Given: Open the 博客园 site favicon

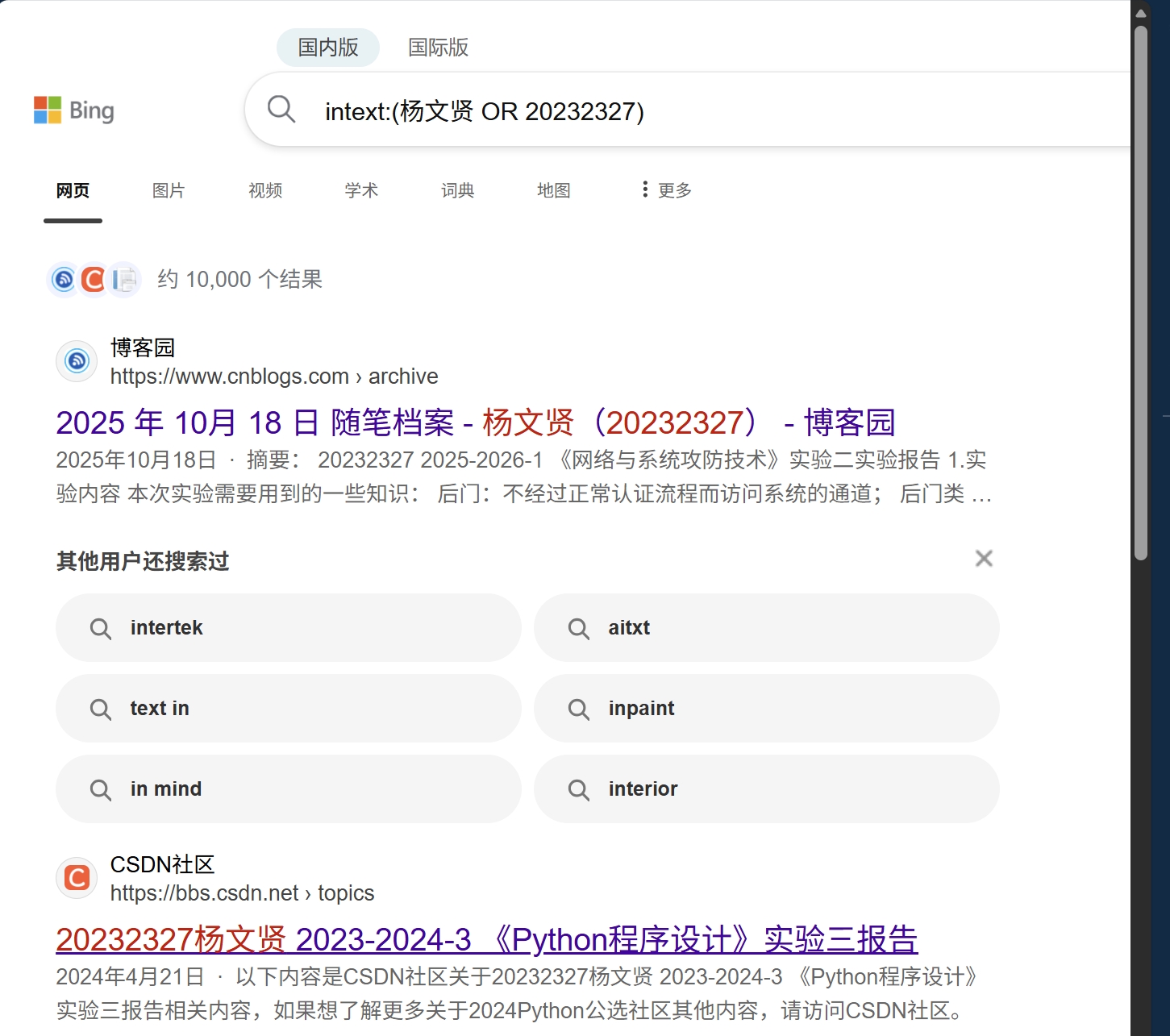Looking at the screenshot, I should point(76,361).
